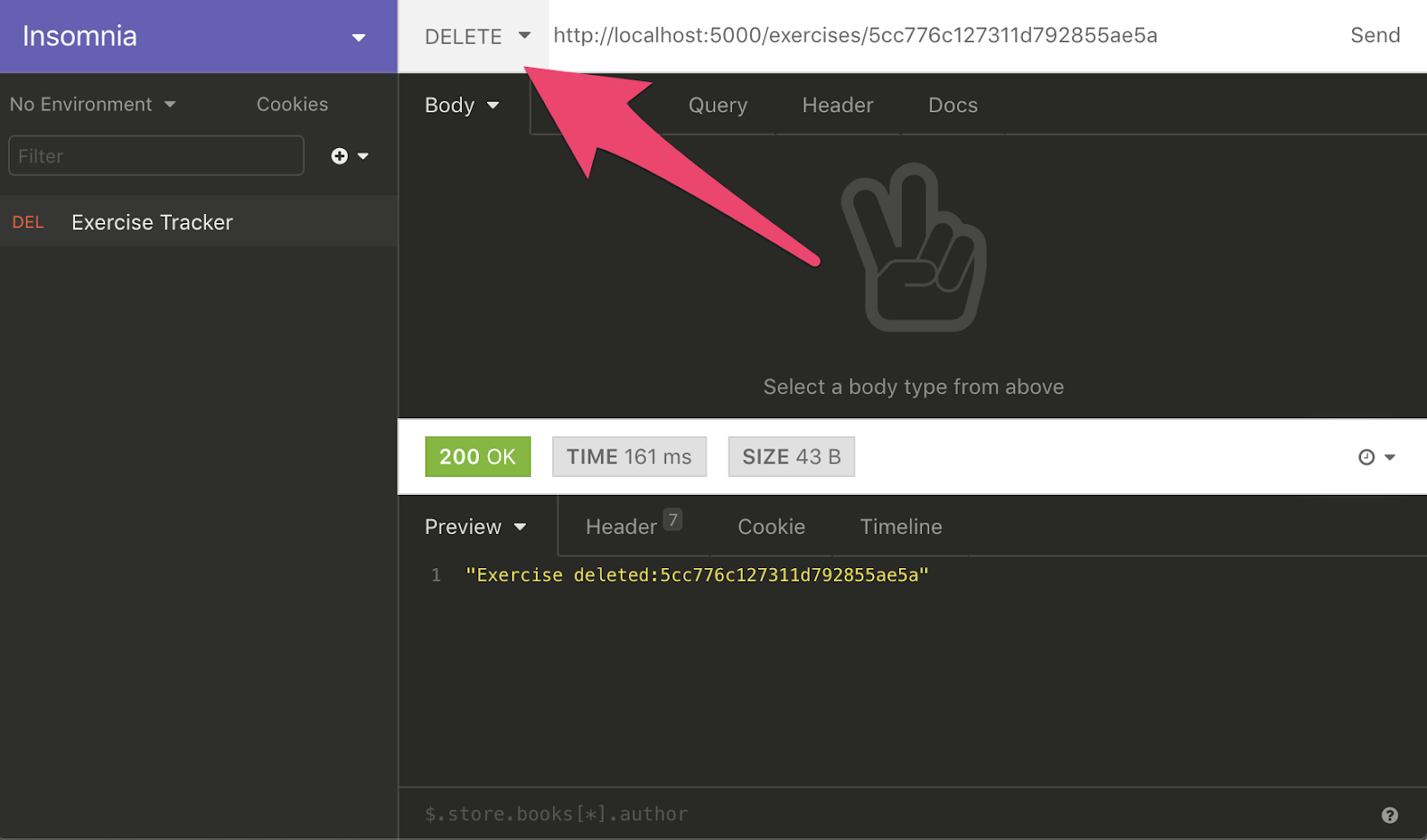
Task: Click the help question mark icon
Action: pos(1390,815)
